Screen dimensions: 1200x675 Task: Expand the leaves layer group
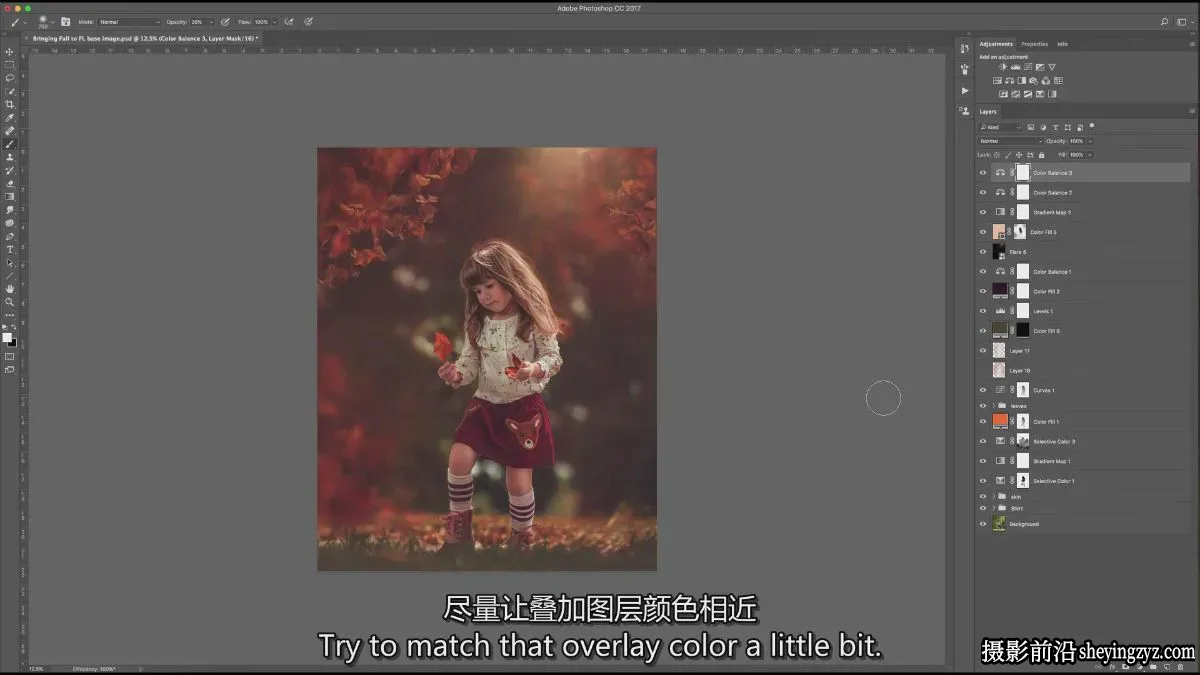click(994, 406)
